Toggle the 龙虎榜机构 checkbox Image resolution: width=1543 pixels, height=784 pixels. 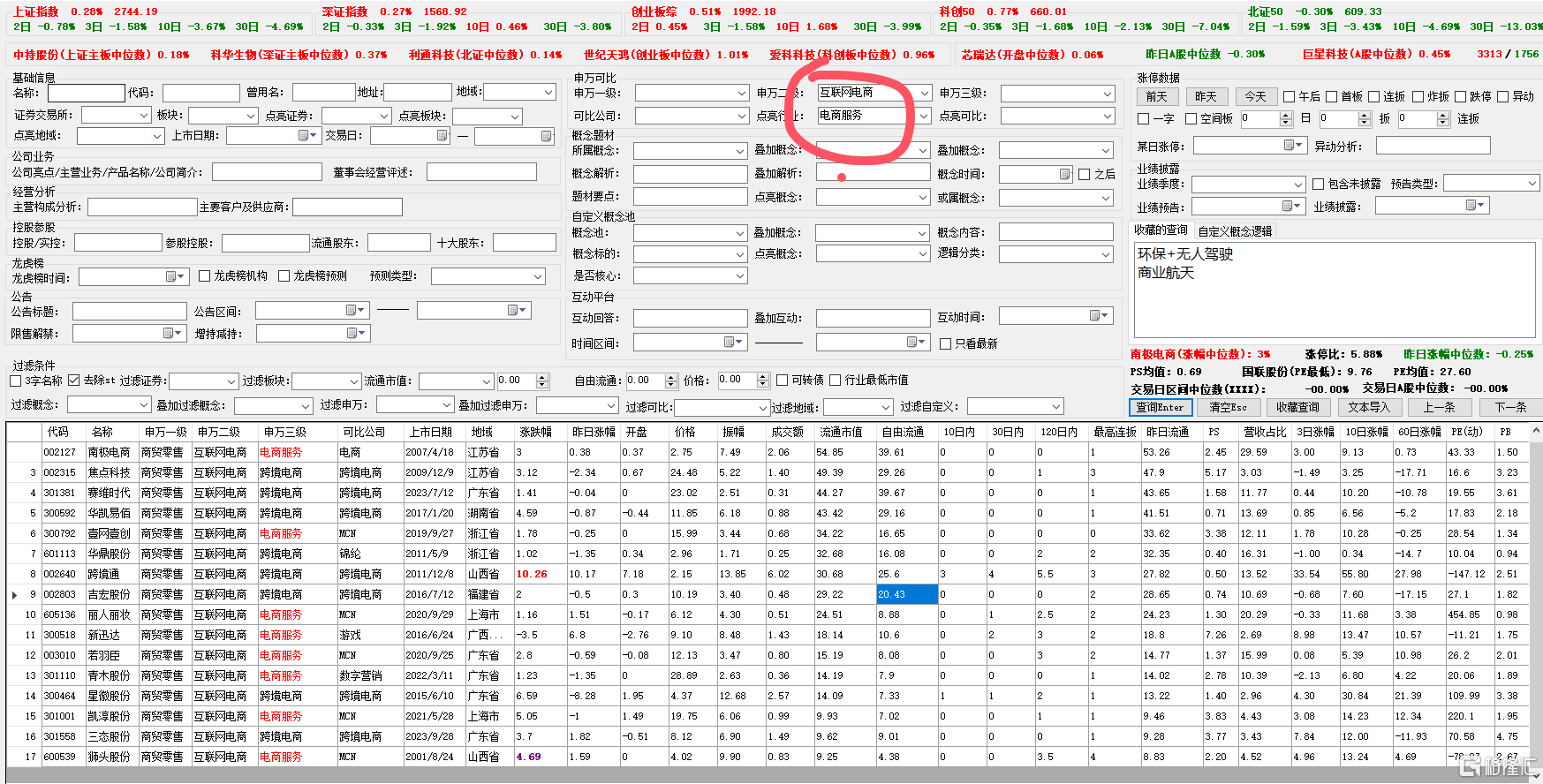[204, 275]
